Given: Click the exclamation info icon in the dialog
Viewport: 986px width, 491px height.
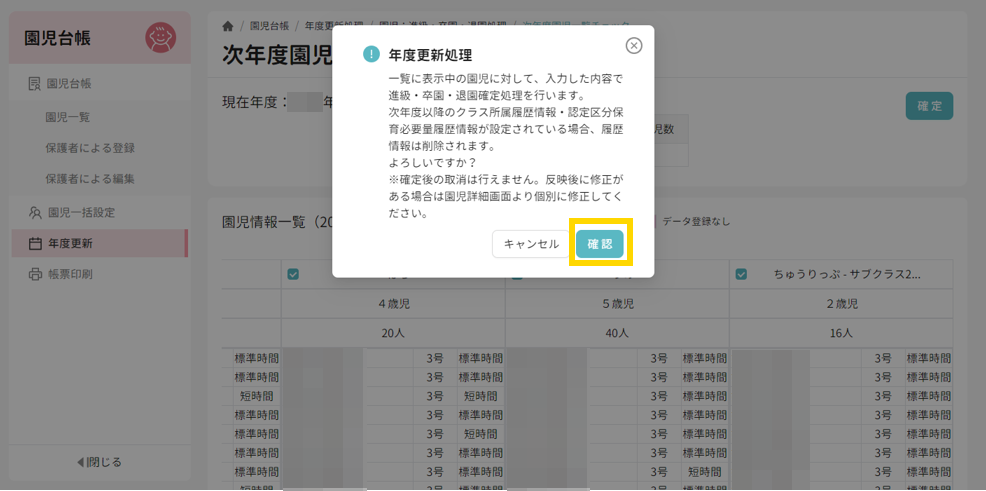Looking at the screenshot, I should click(372, 55).
